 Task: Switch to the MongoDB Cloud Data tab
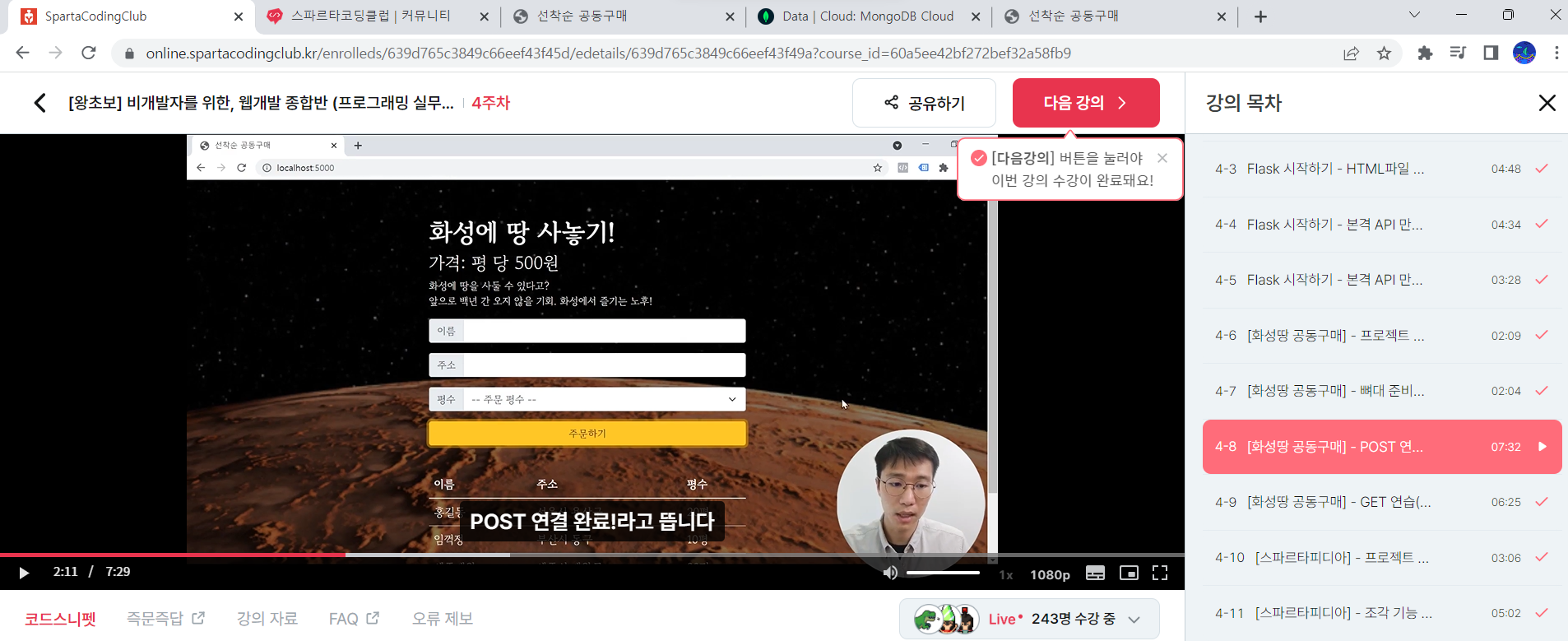point(868,16)
